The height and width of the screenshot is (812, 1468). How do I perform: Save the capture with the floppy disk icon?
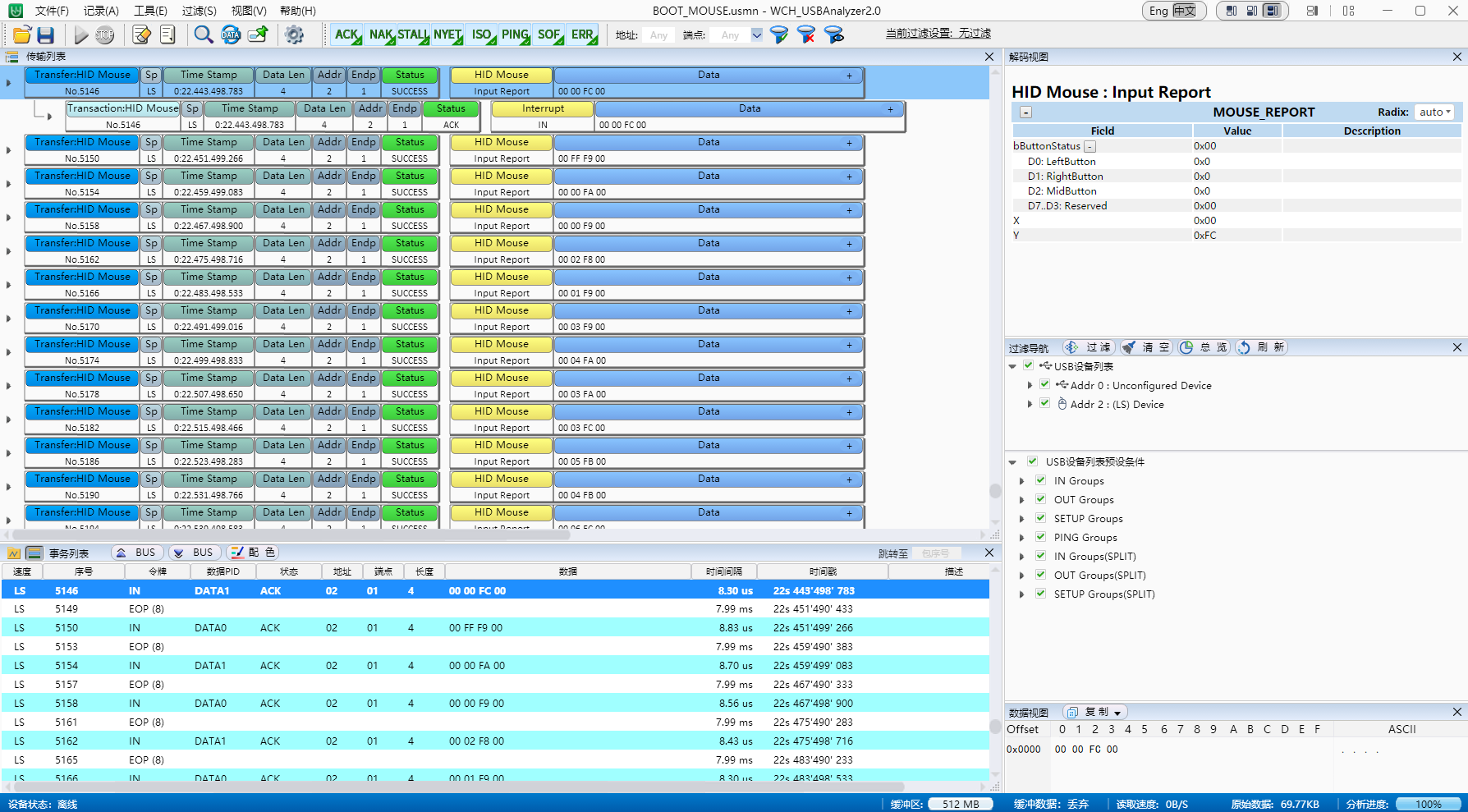[46, 34]
